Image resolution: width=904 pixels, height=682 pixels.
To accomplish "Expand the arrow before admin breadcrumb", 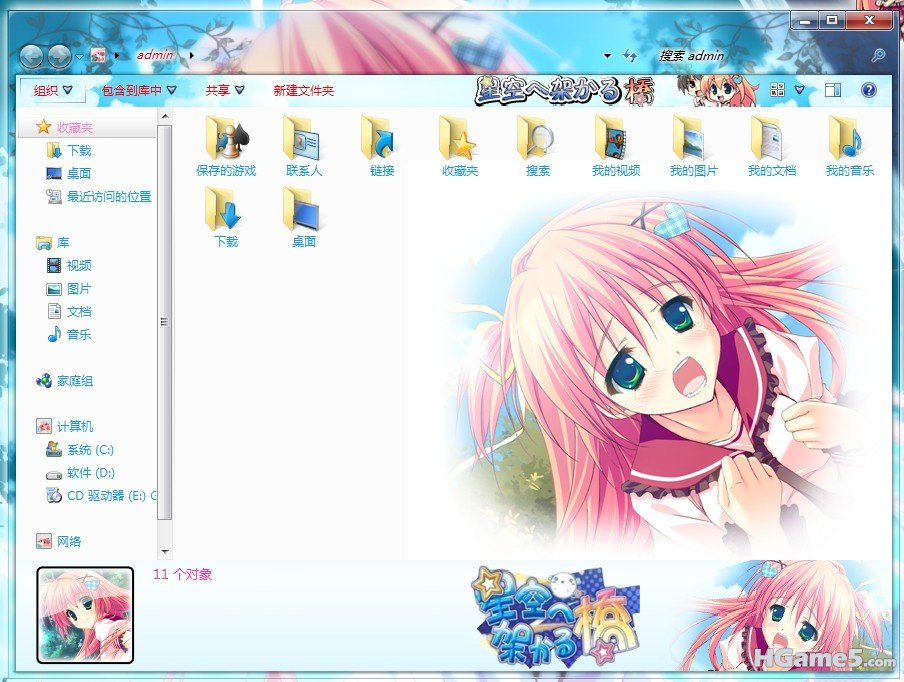I will click(x=118, y=56).
